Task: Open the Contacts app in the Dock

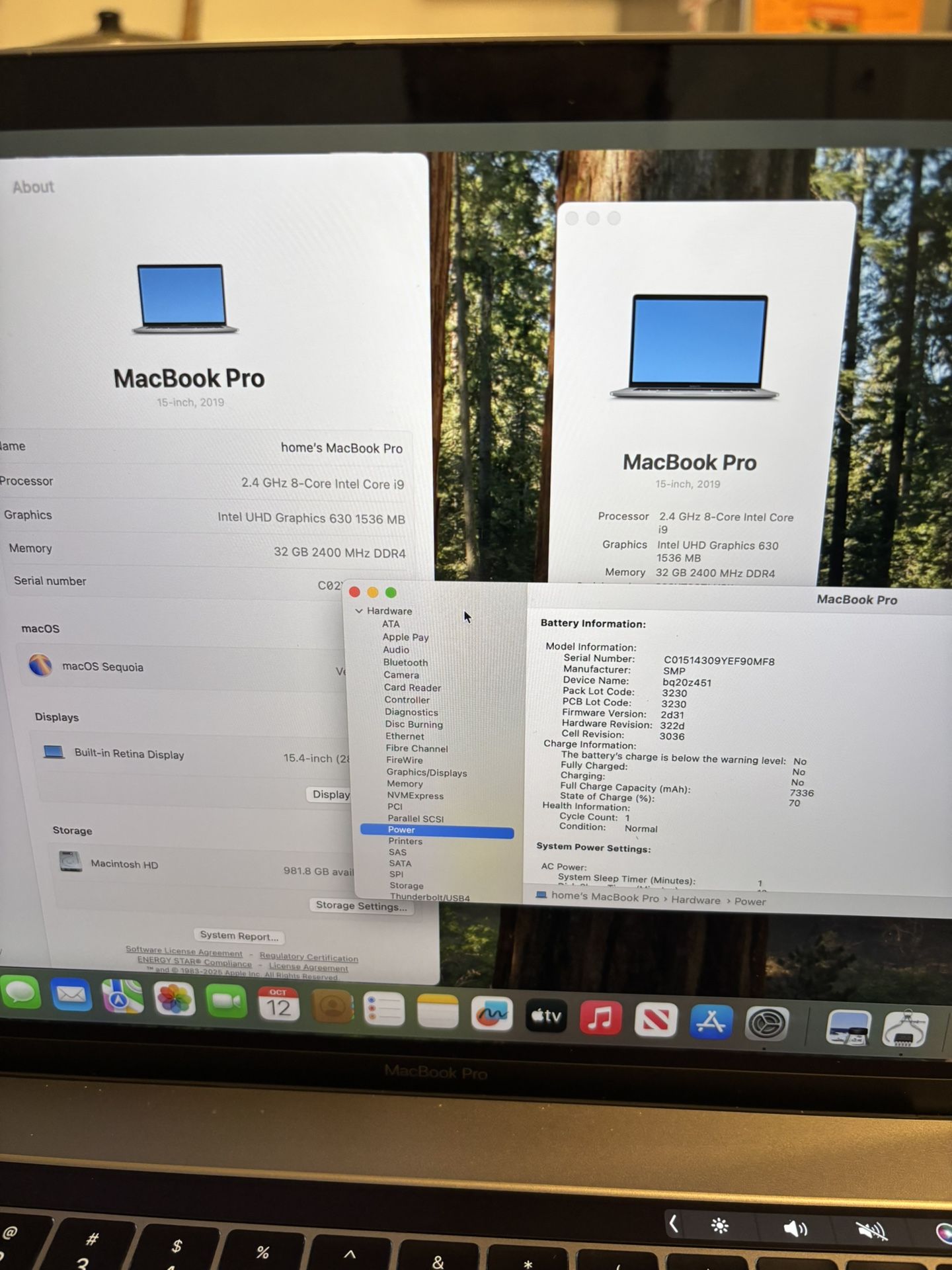Action: coord(331,1007)
